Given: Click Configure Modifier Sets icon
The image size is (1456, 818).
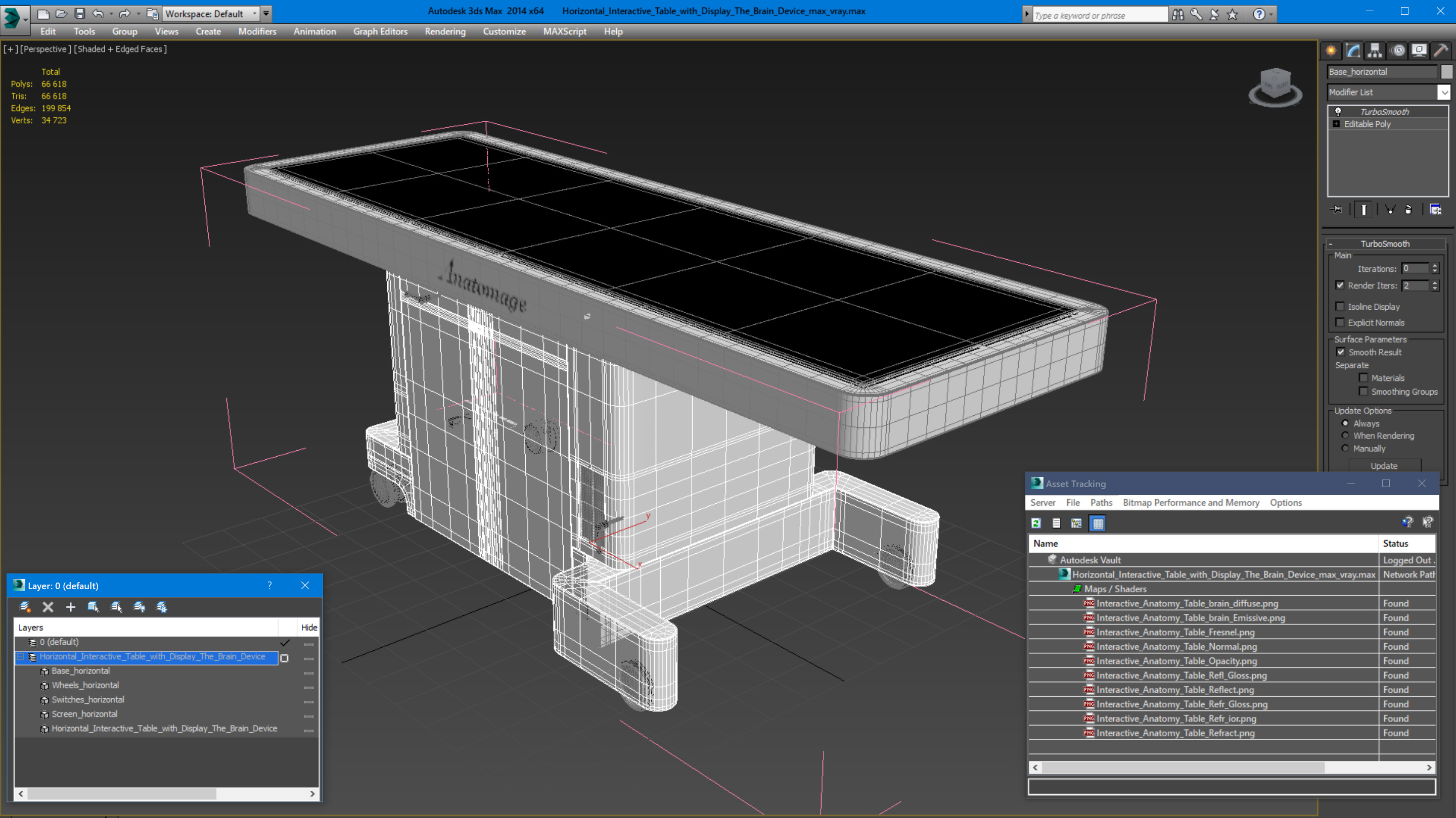Looking at the screenshot, I should (x=1435, y=210).
